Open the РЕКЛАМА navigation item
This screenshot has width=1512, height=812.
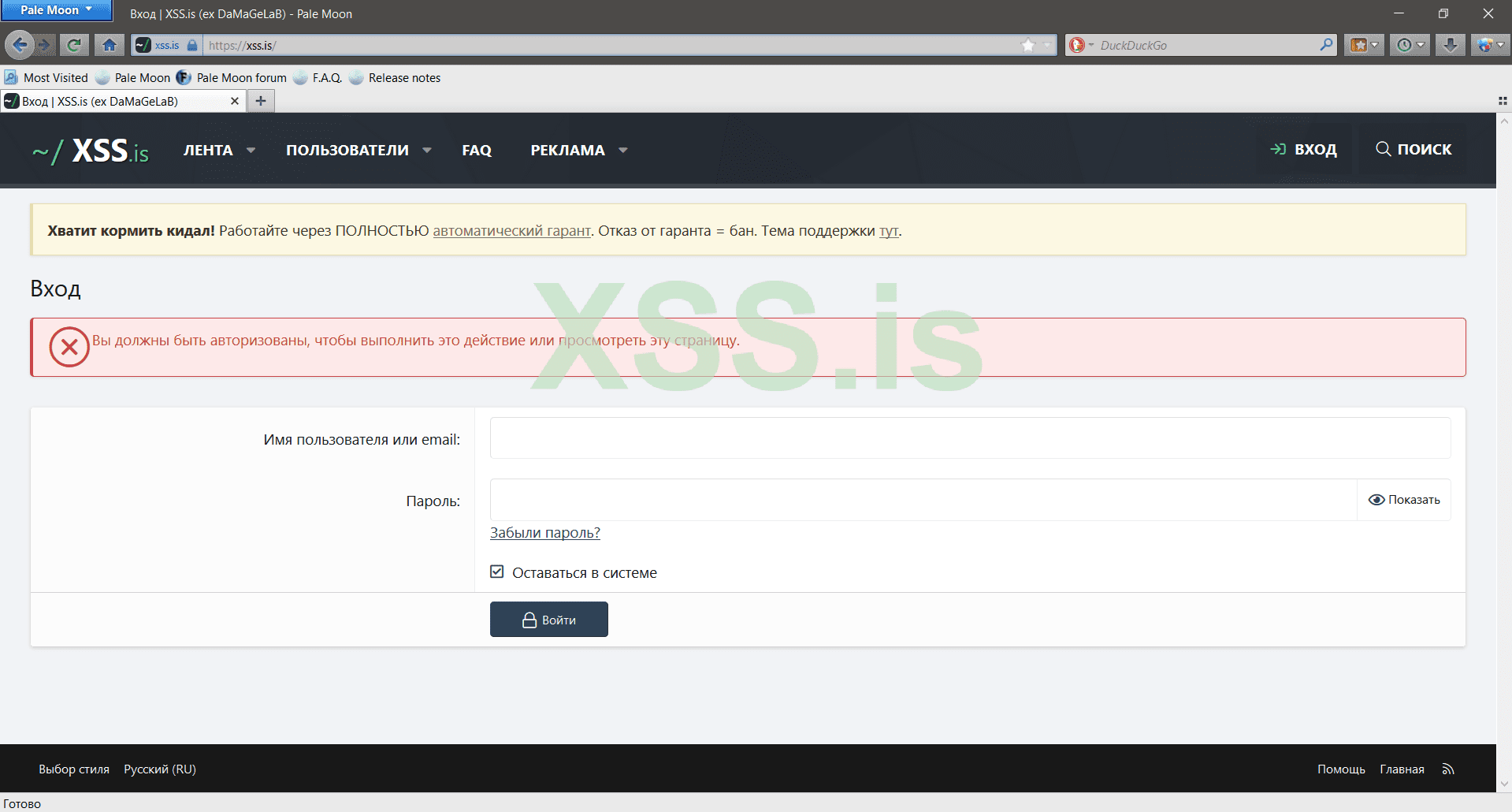coord(567,150)
